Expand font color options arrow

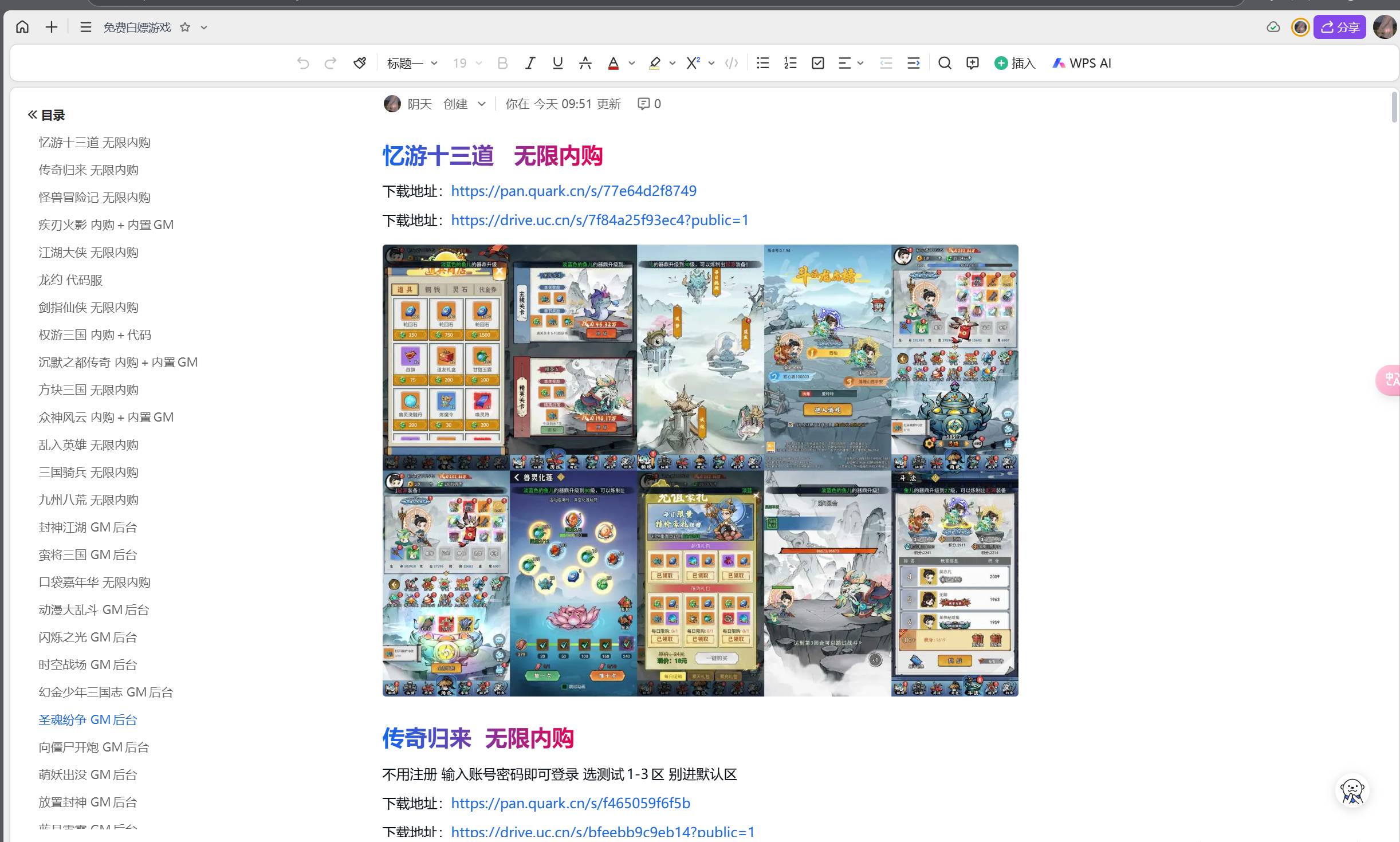(x=632, y=63)
